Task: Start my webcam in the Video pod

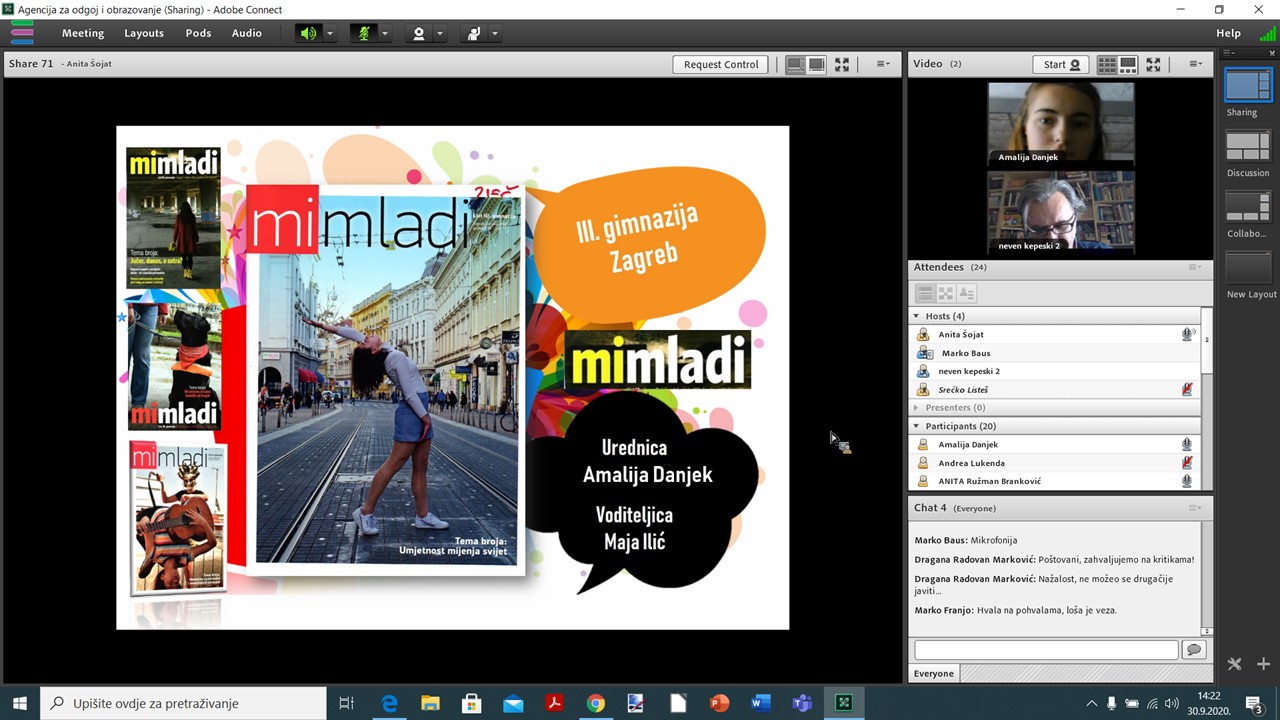Action: point(1061,64)
